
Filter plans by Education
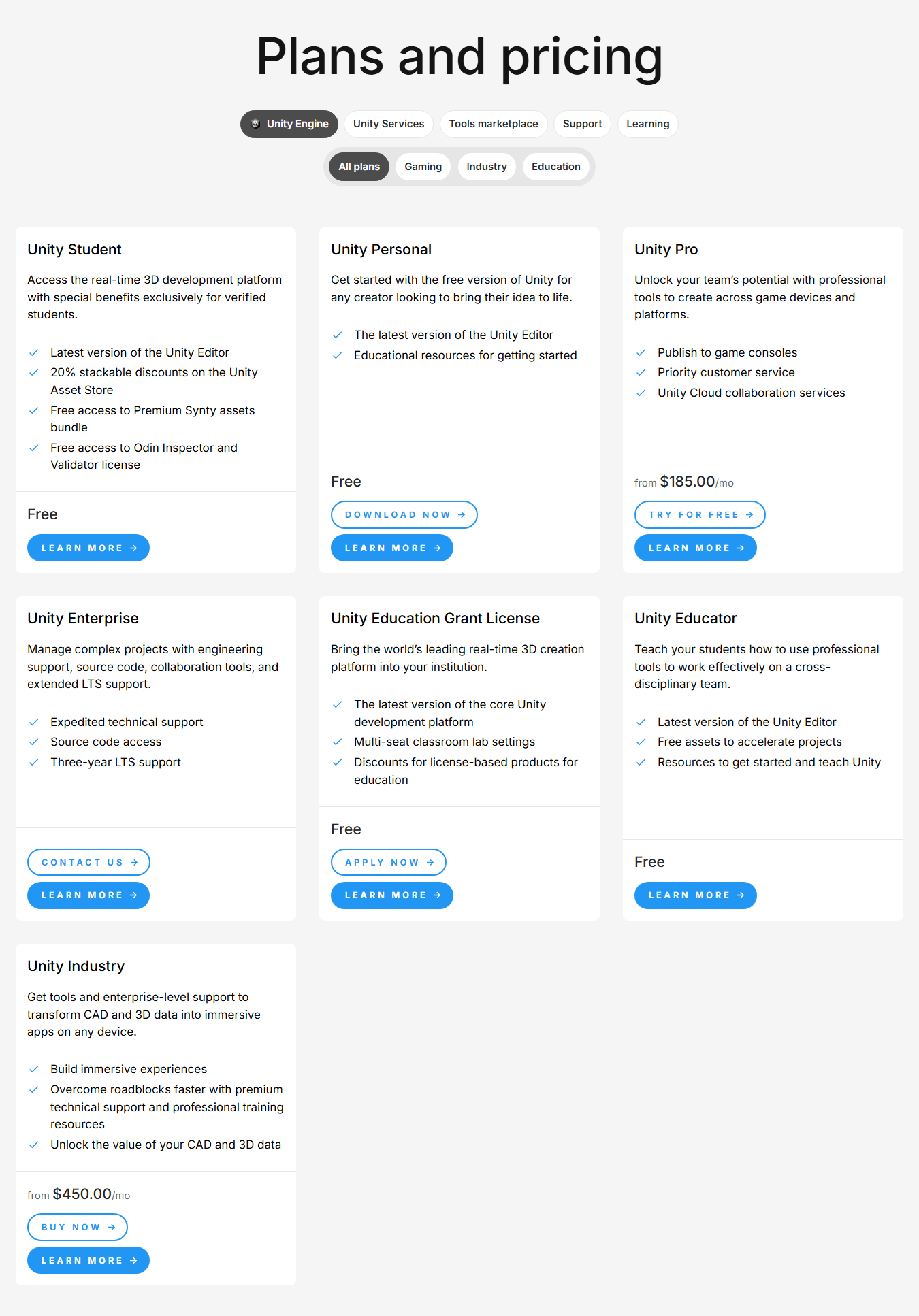point(556,167)
